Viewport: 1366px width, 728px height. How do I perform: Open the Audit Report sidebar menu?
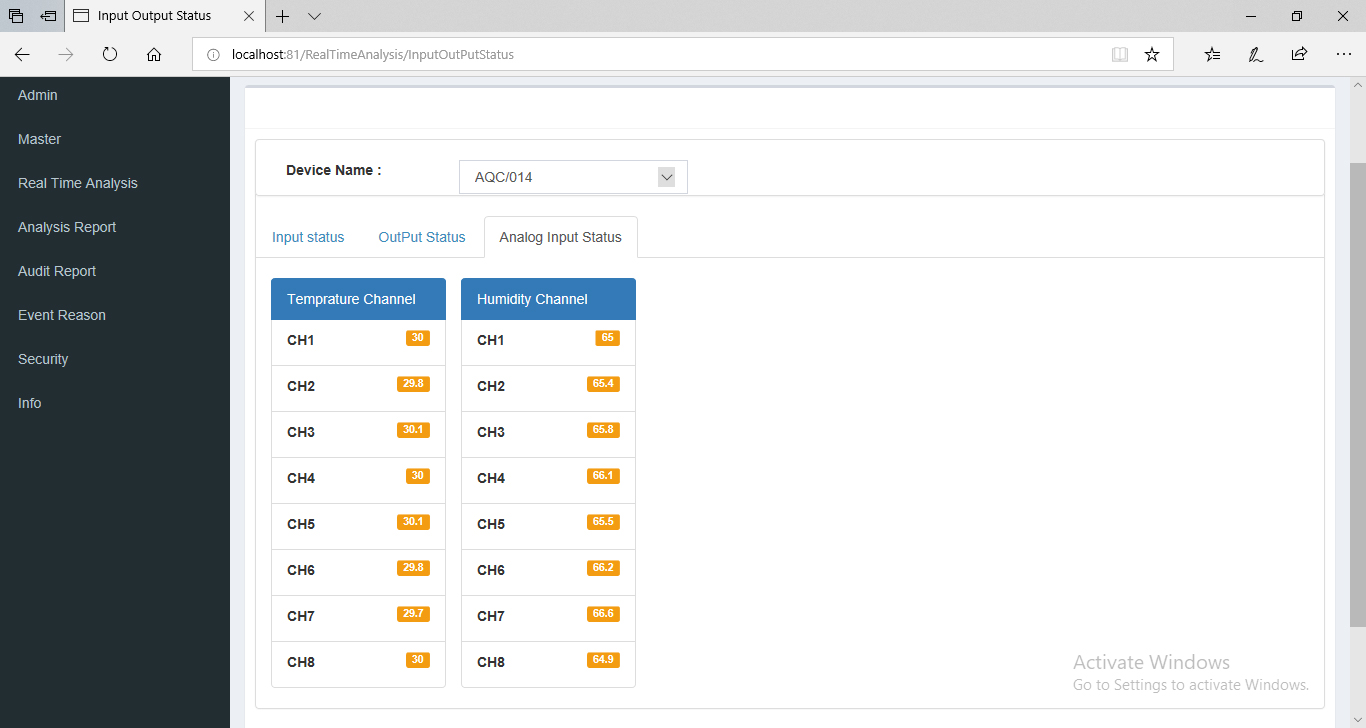pyautogui.click(x=57, y=271)
